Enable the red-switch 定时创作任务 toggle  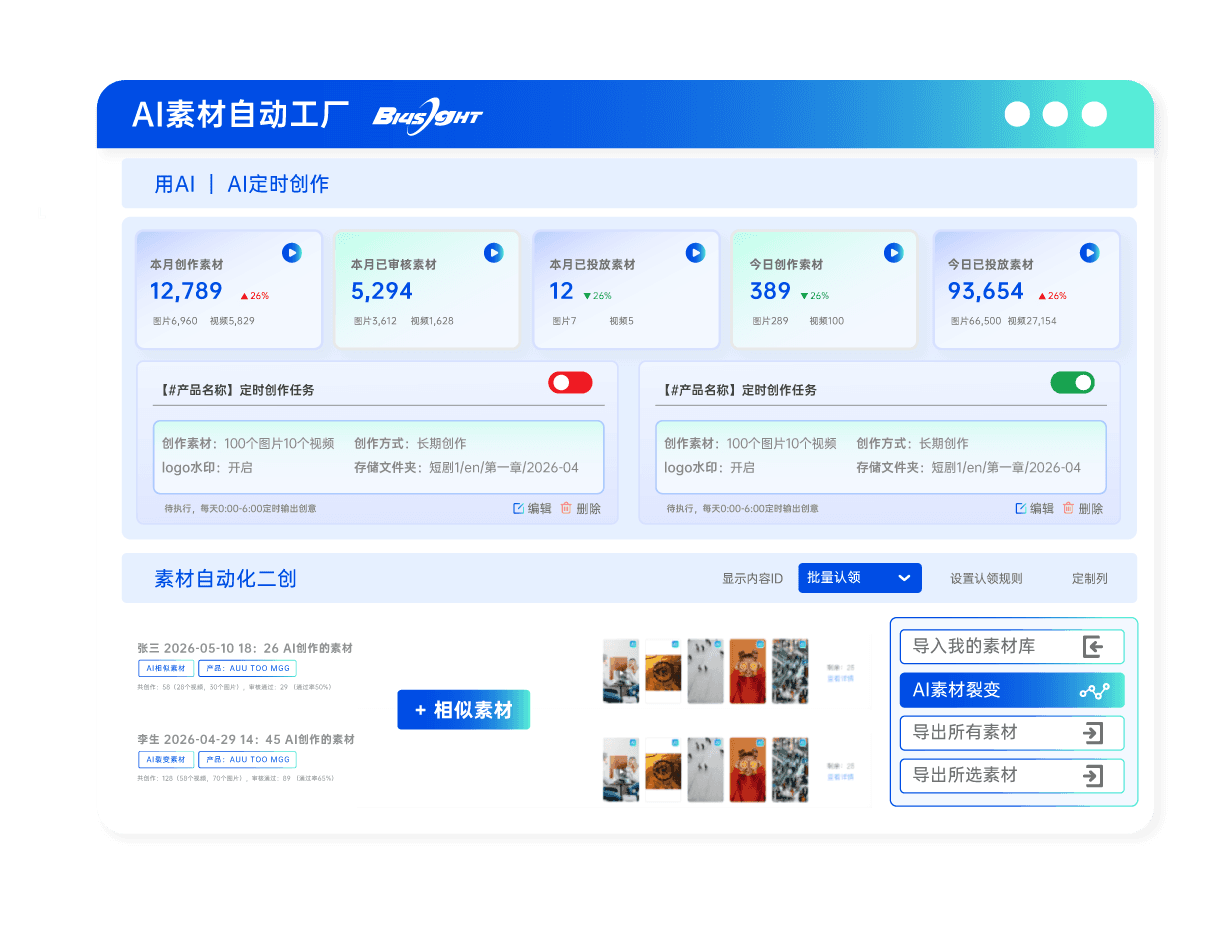click(x=570, y=383)
